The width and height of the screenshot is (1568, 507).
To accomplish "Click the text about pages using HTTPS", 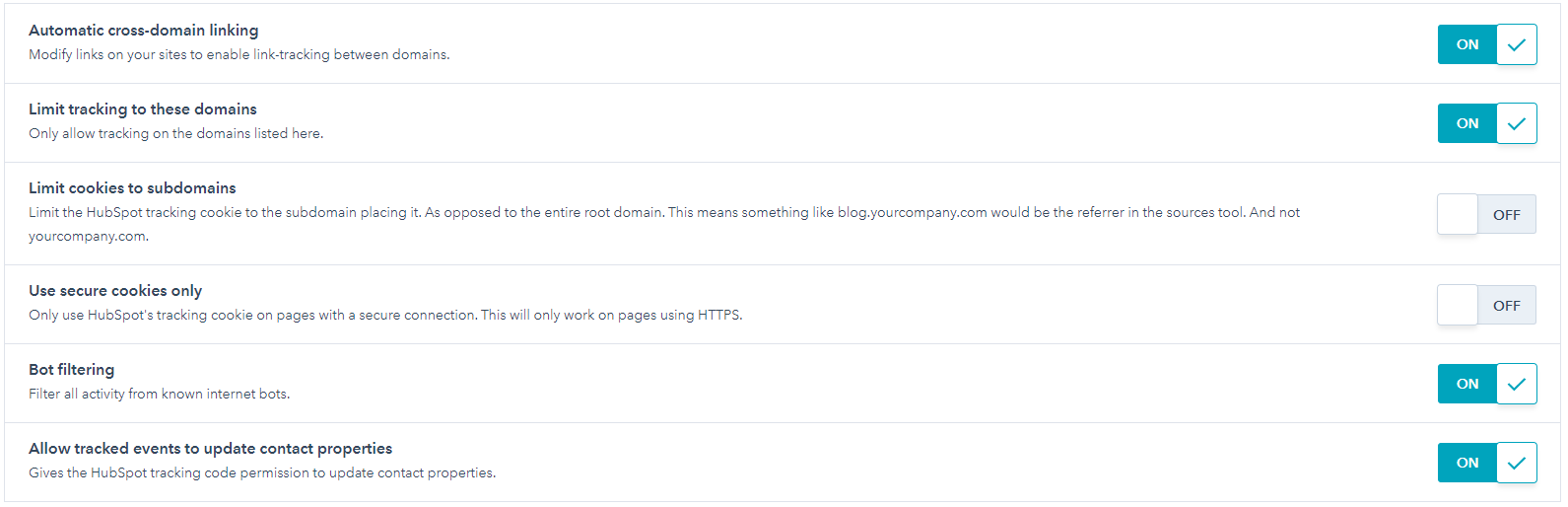I will coord(385,316).
